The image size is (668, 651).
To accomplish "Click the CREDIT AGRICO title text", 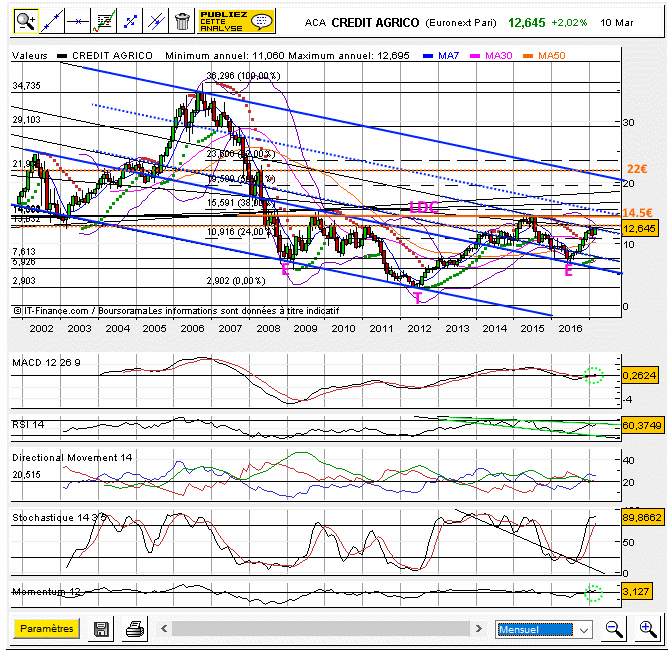I will click(x=375, y=23).
